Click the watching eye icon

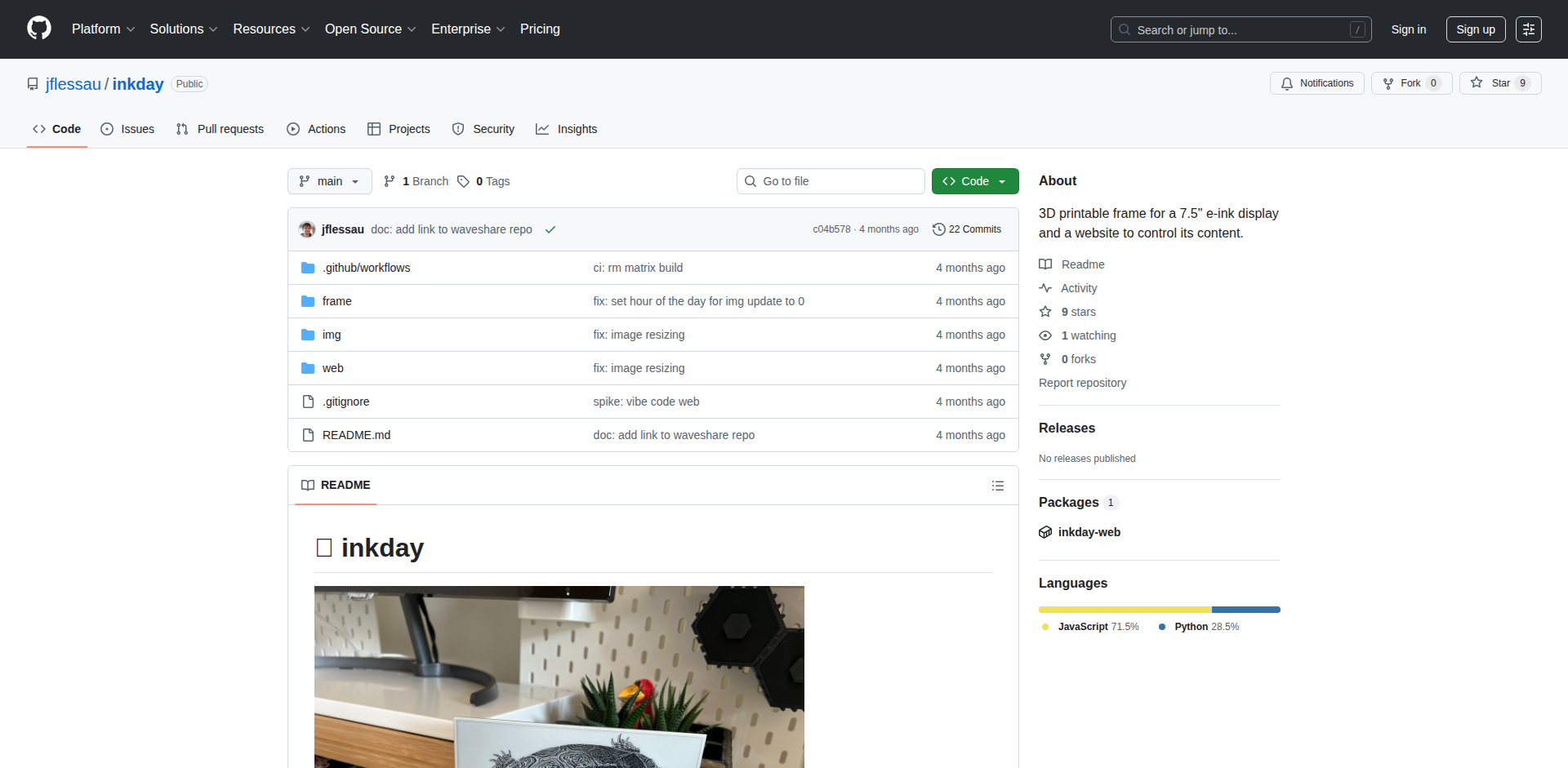pos(1045,335)
